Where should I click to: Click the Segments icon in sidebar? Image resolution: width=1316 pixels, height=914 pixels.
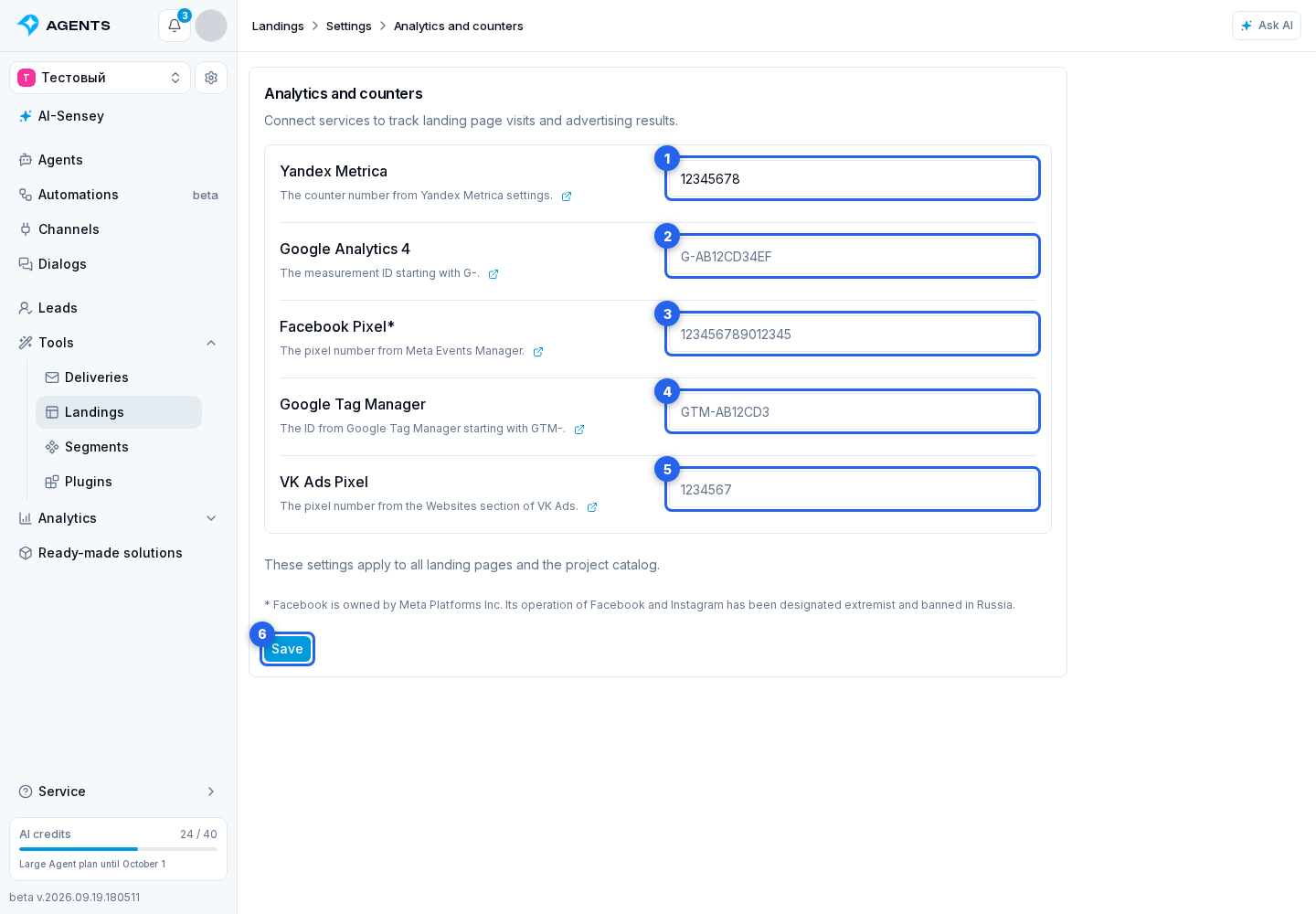tap(52, 447)
